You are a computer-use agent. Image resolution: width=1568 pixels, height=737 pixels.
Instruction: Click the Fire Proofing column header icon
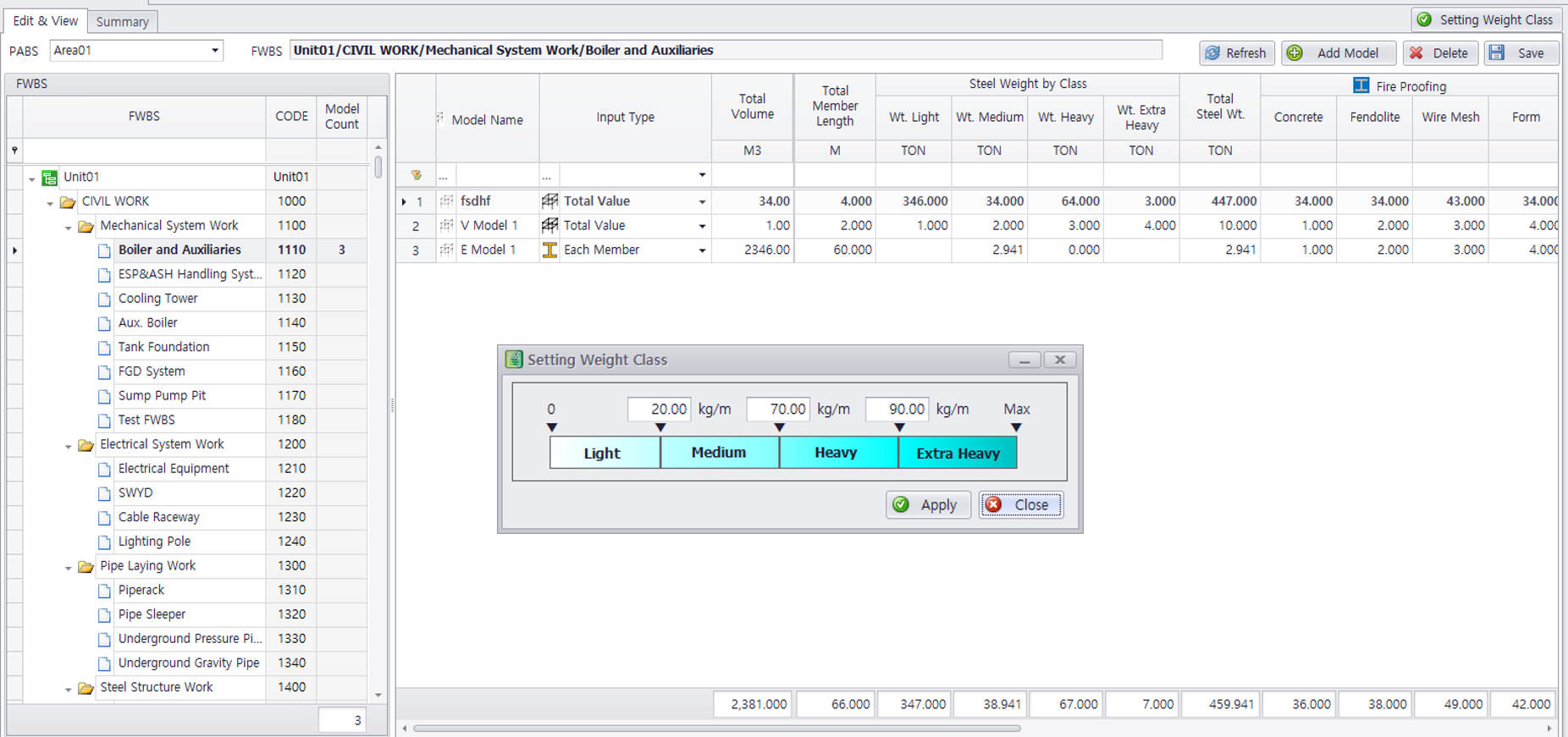point(1361,85)
